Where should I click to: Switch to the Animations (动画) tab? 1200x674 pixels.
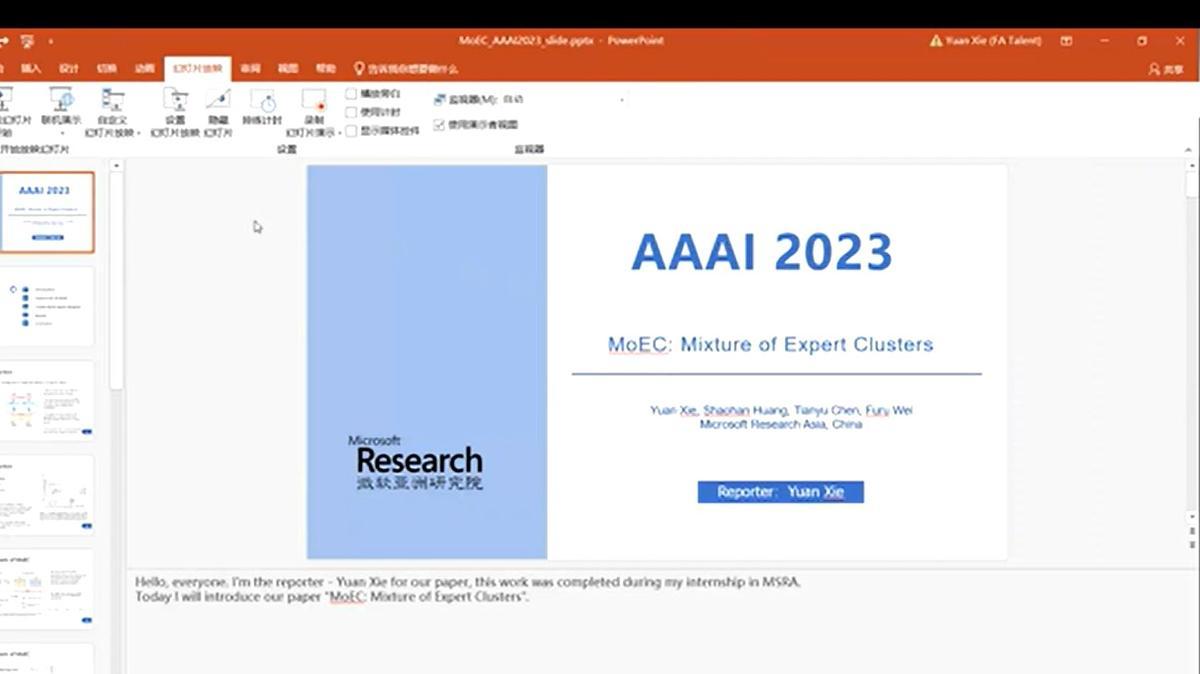[x=145, y=69]
